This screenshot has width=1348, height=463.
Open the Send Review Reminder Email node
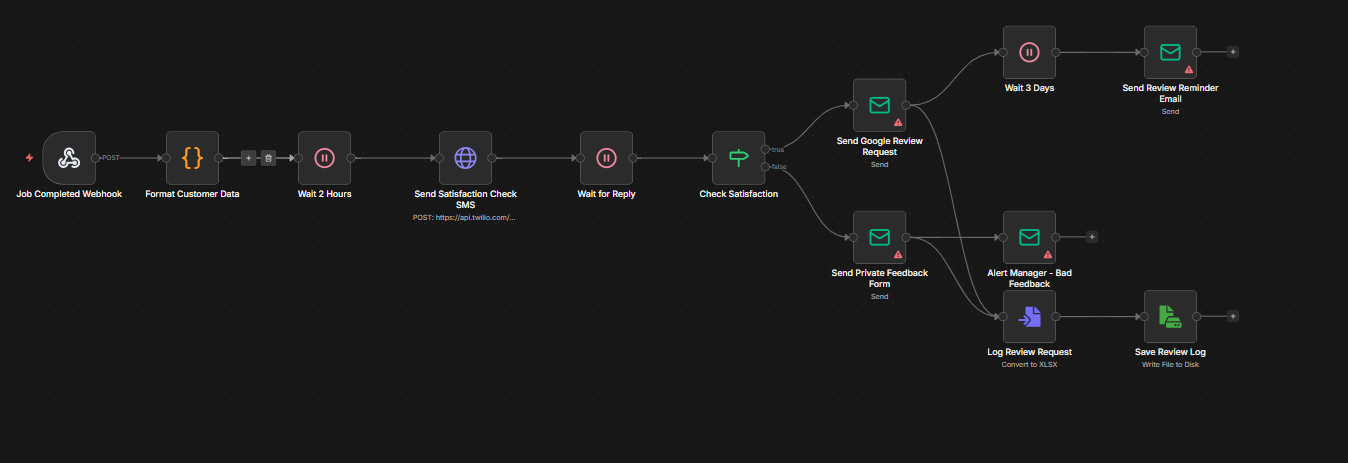tap(1170, 52)
